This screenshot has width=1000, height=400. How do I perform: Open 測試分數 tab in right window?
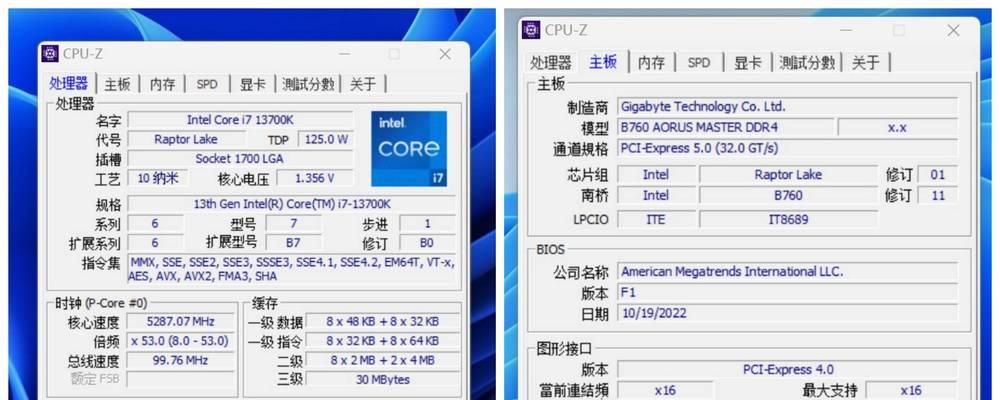(807, 63)
